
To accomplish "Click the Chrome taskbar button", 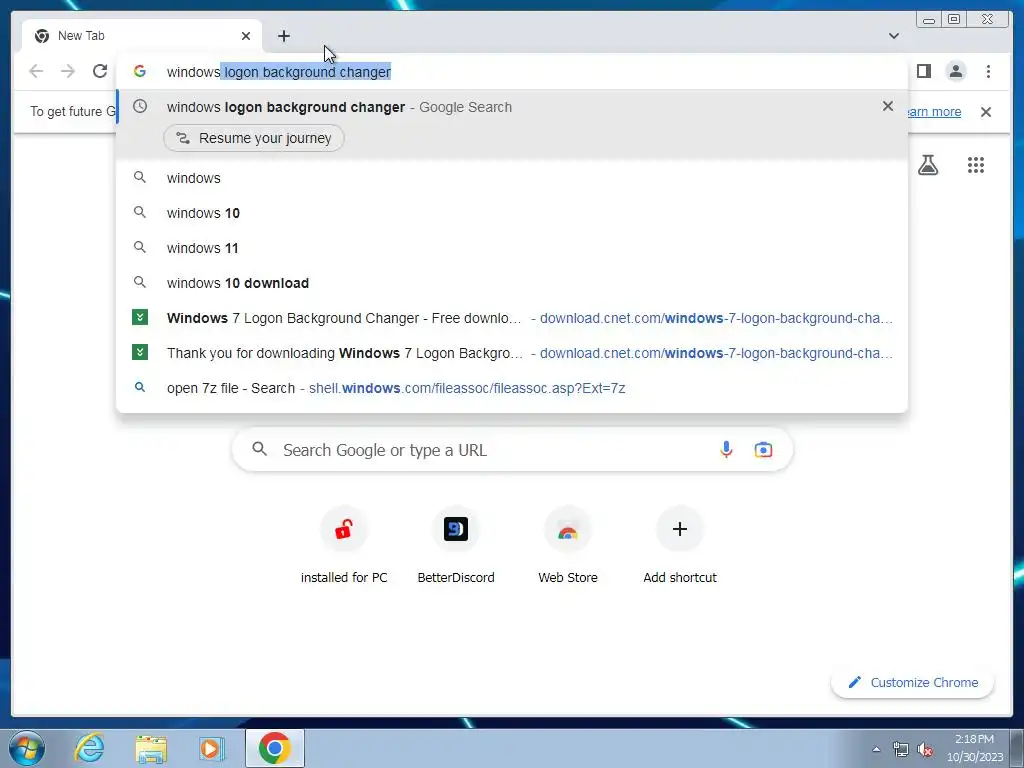I will coord(275,748).
